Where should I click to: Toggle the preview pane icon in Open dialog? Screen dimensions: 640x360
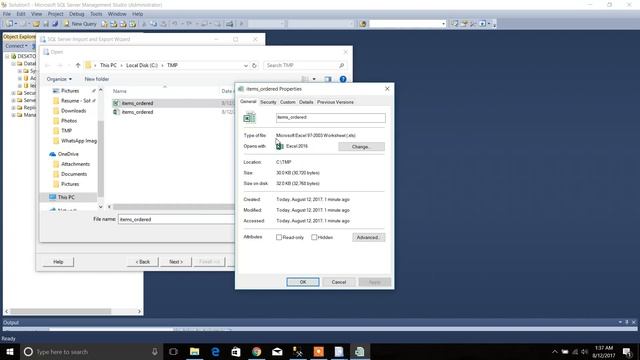pos(328,79)
